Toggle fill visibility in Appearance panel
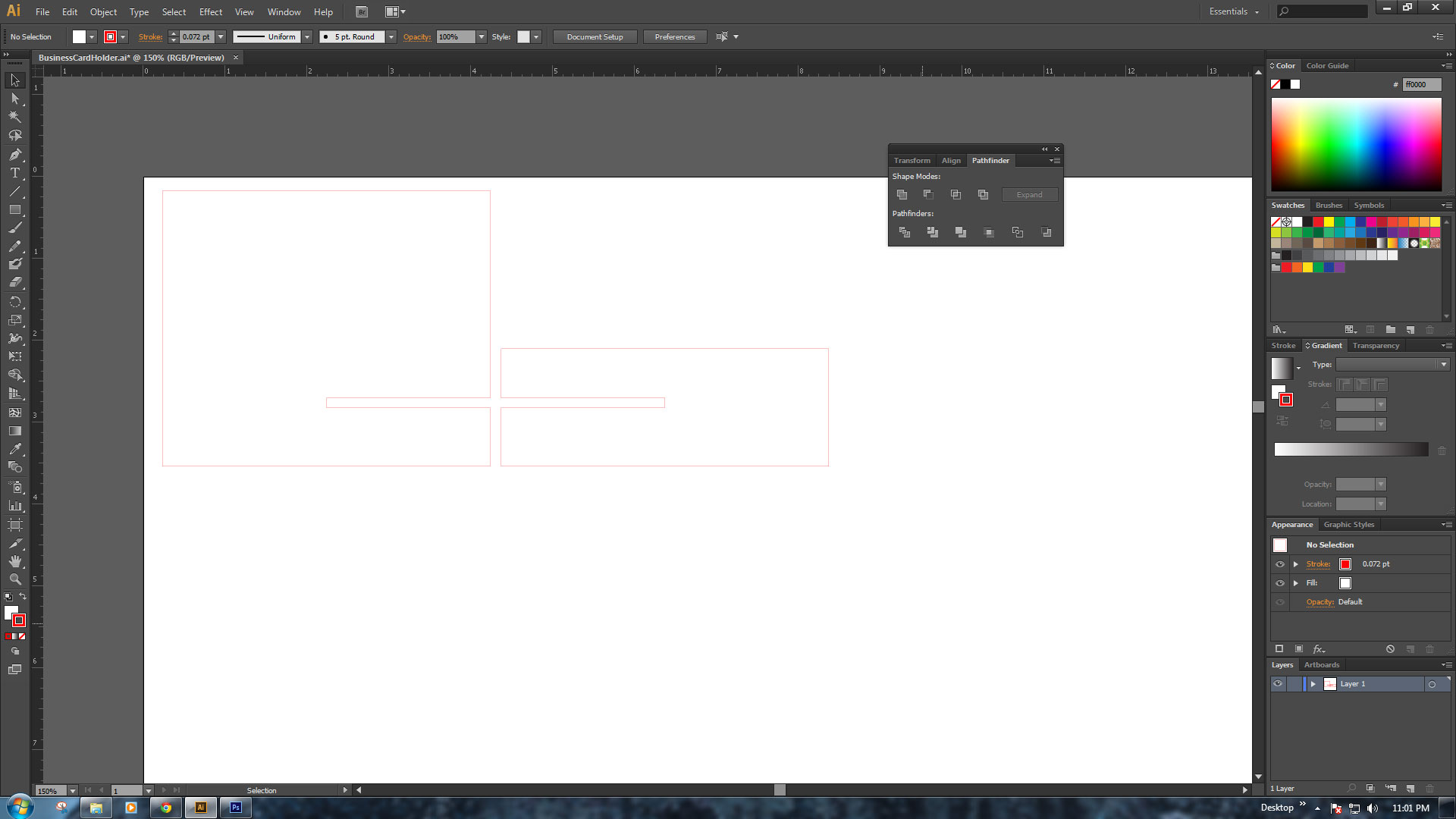The image size is (1456, 819). (x=1280, y=583)
